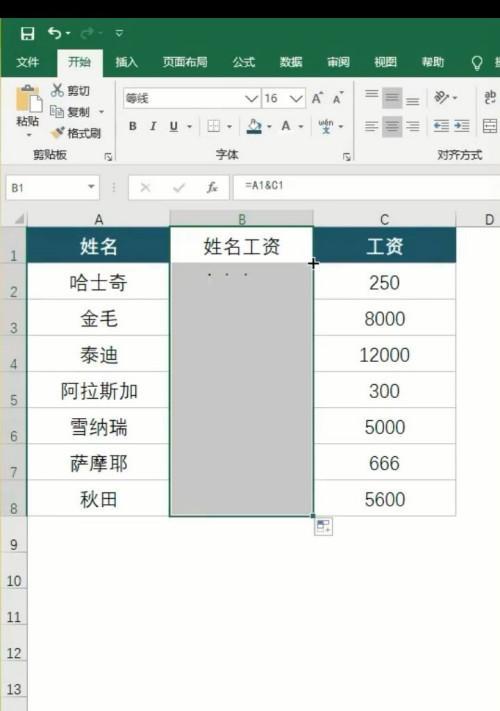Click the Save icon in quick access toolbar
This screenshot has width=500, height=711.
28,33
